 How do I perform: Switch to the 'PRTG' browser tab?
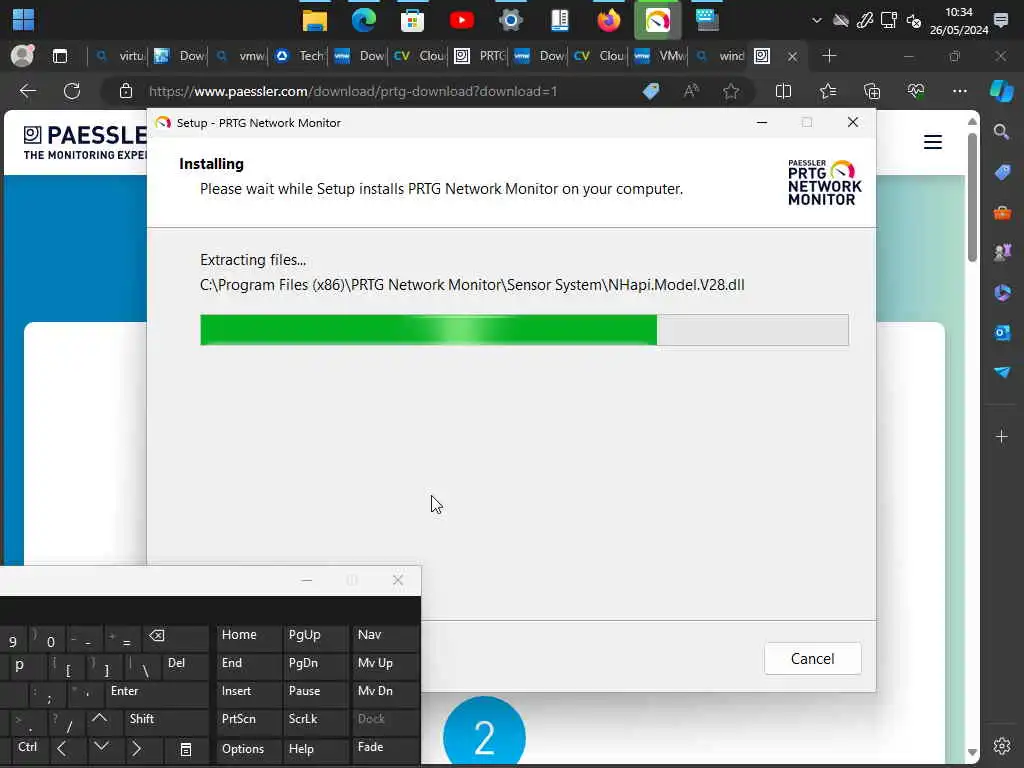click(x=481, y=56)
